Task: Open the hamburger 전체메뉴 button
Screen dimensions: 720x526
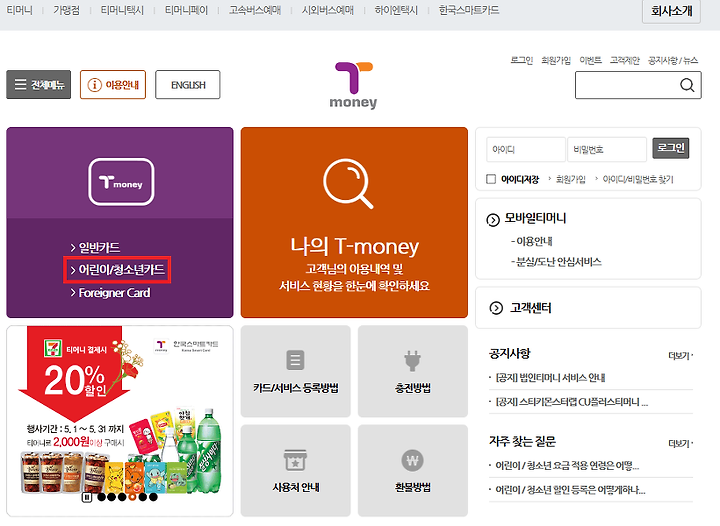Action: coord(39,84)
